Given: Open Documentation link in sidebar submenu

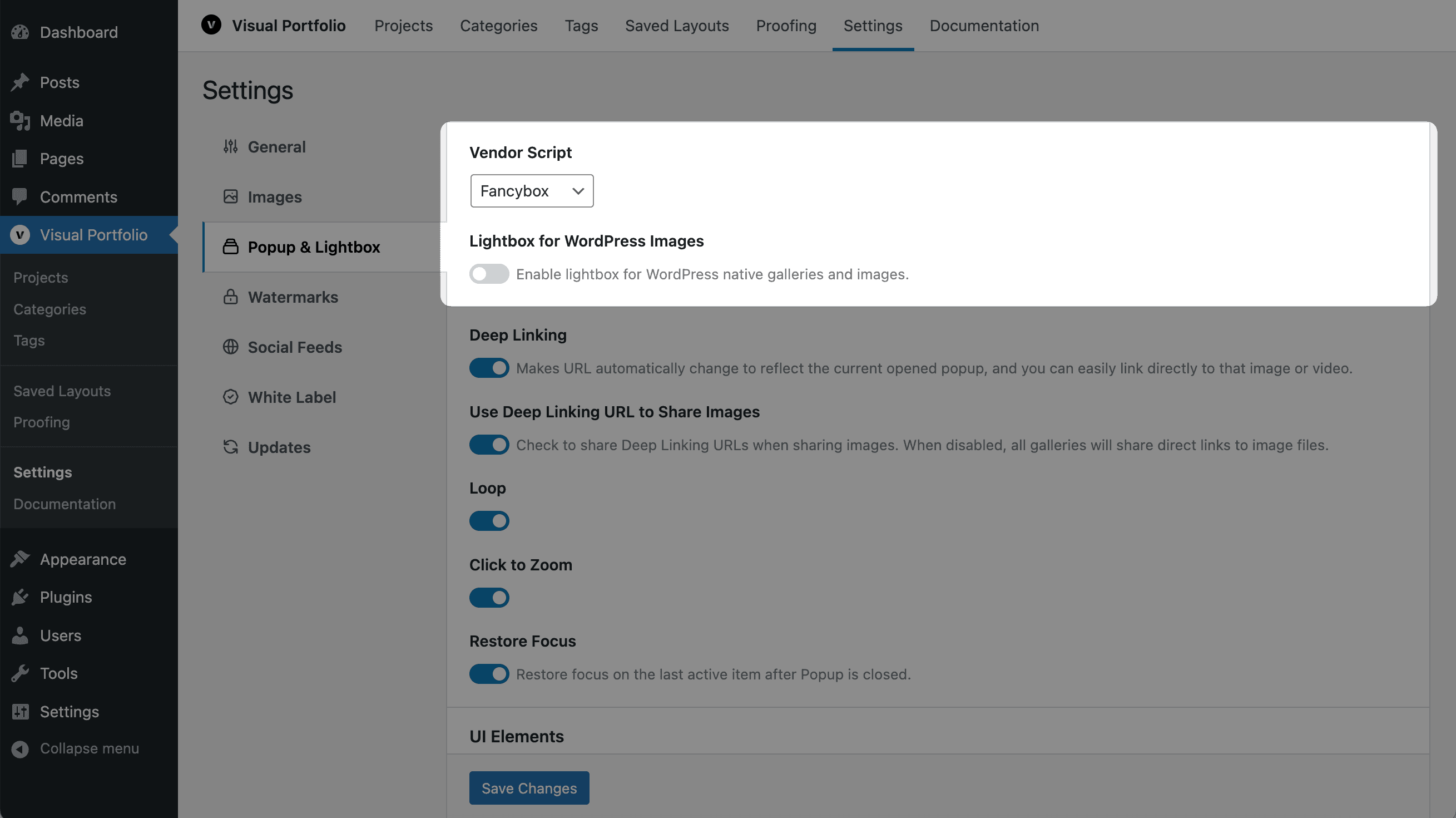Looking at the screenshot, I should (x=65, y=504).
